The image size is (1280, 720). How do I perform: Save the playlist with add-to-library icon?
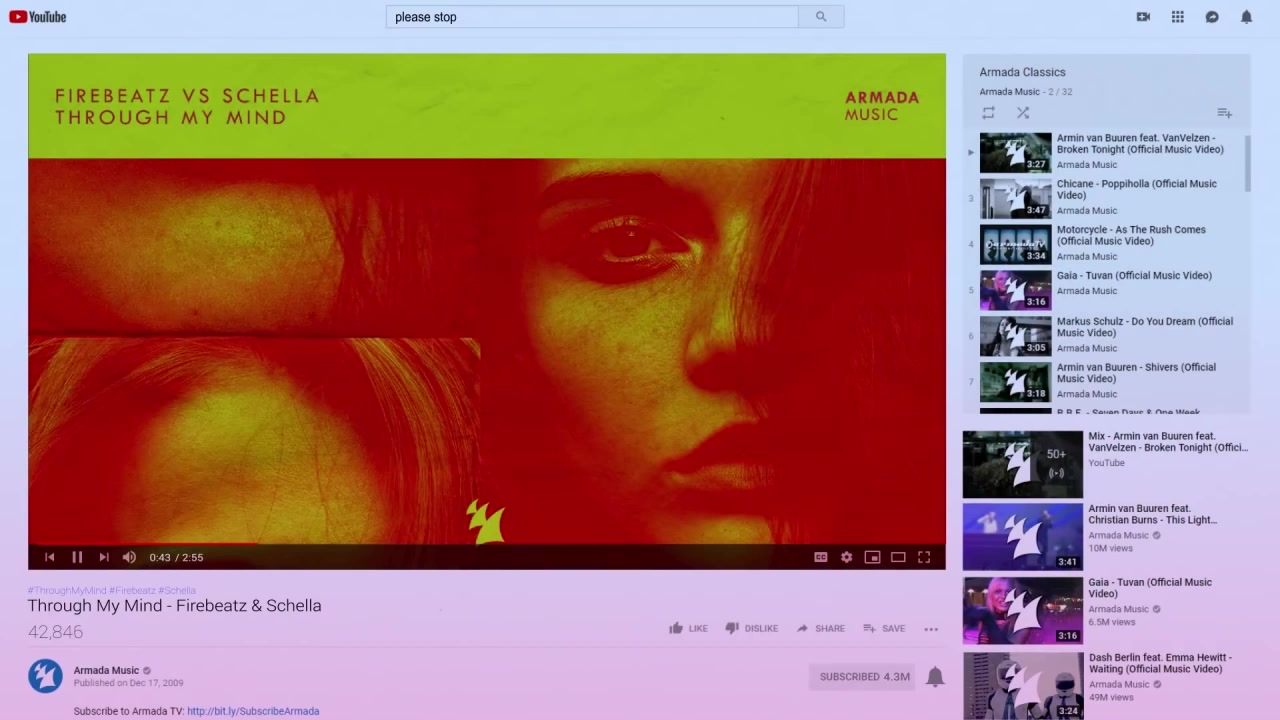pyautogui.click(x=1224, y=113)
